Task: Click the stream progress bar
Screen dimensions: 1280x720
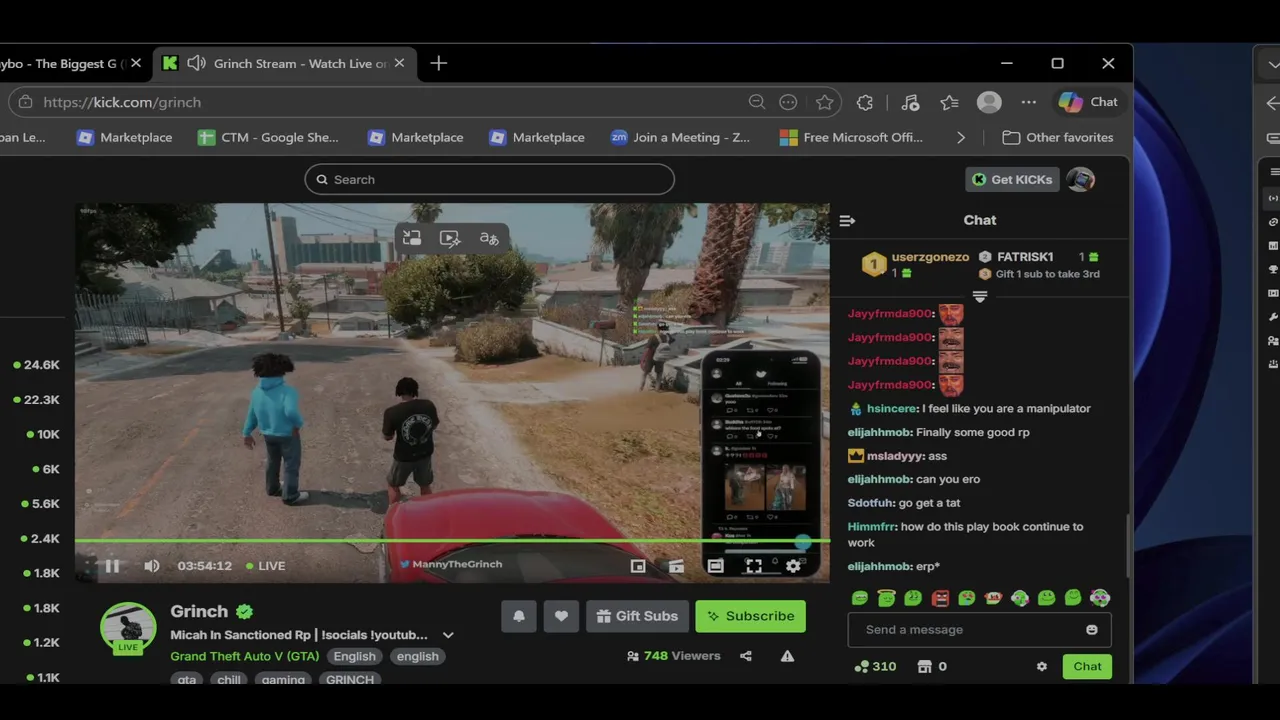Action: [452, 541]
